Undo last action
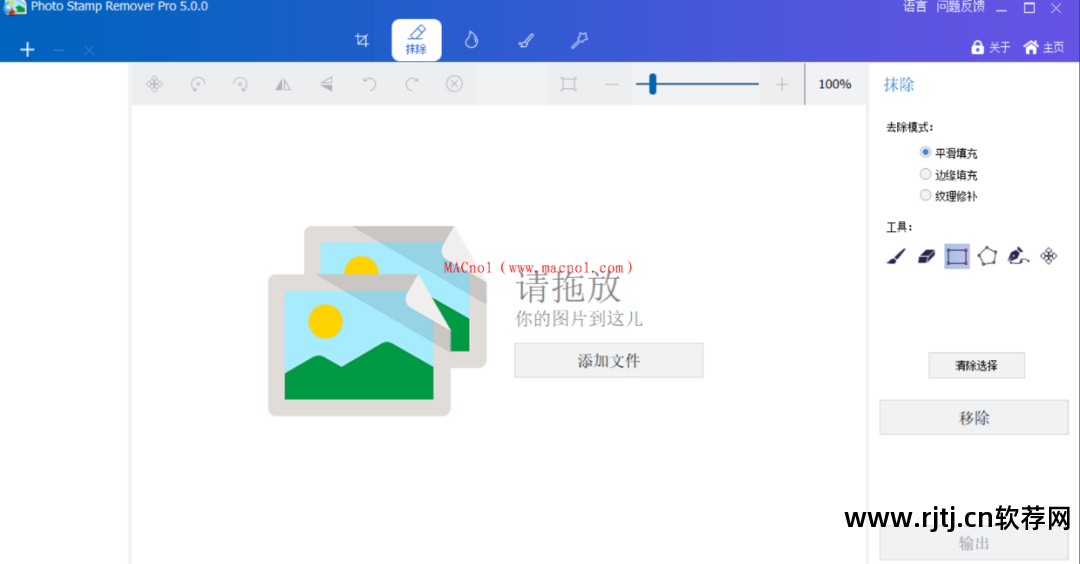The height and width of the screenshot is (564, 1080). pyautogui.click(x=369, y=84)
